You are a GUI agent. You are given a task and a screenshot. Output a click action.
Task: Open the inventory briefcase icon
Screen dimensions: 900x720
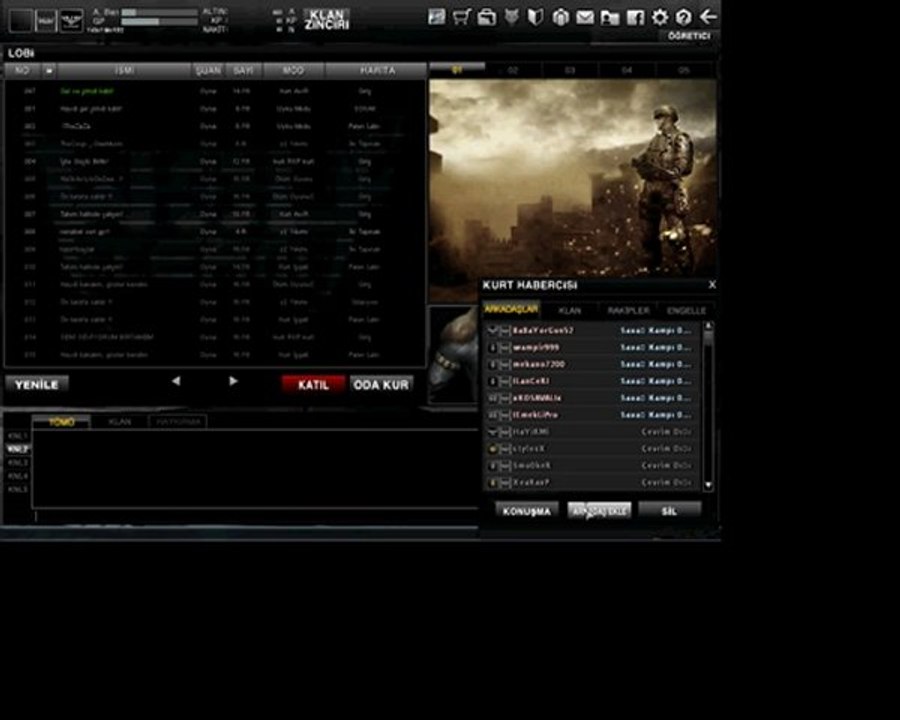pyautogui.click(x=486, y=17)
